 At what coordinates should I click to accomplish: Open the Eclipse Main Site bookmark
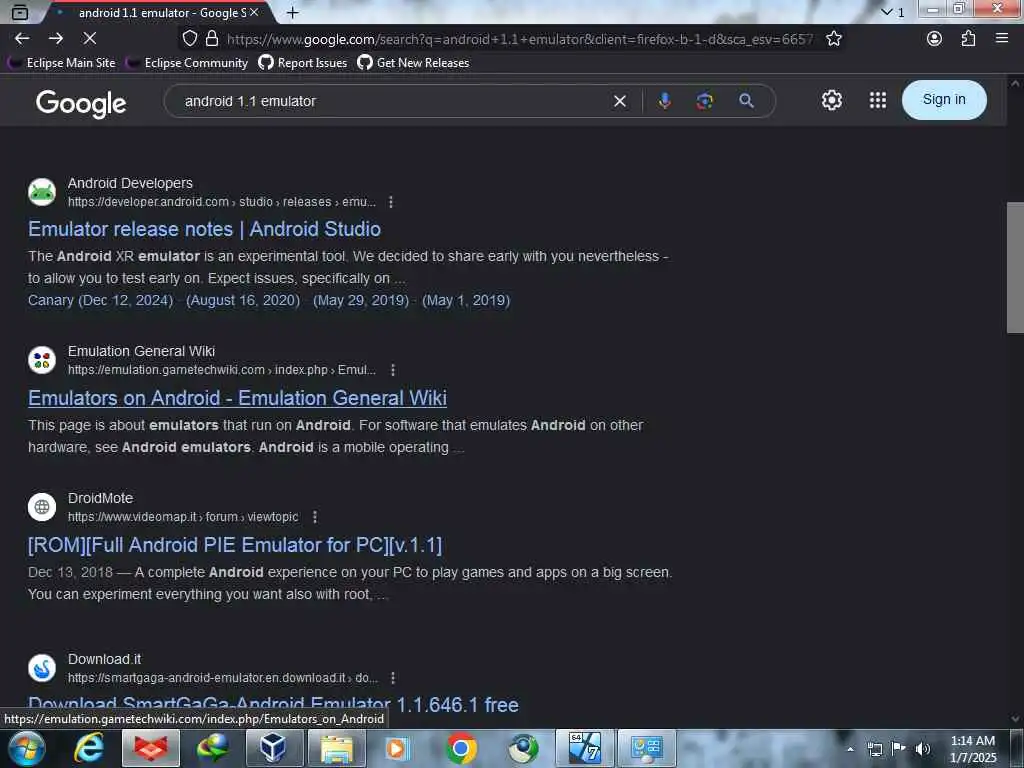pyautogui.click(x=62, y=63)
